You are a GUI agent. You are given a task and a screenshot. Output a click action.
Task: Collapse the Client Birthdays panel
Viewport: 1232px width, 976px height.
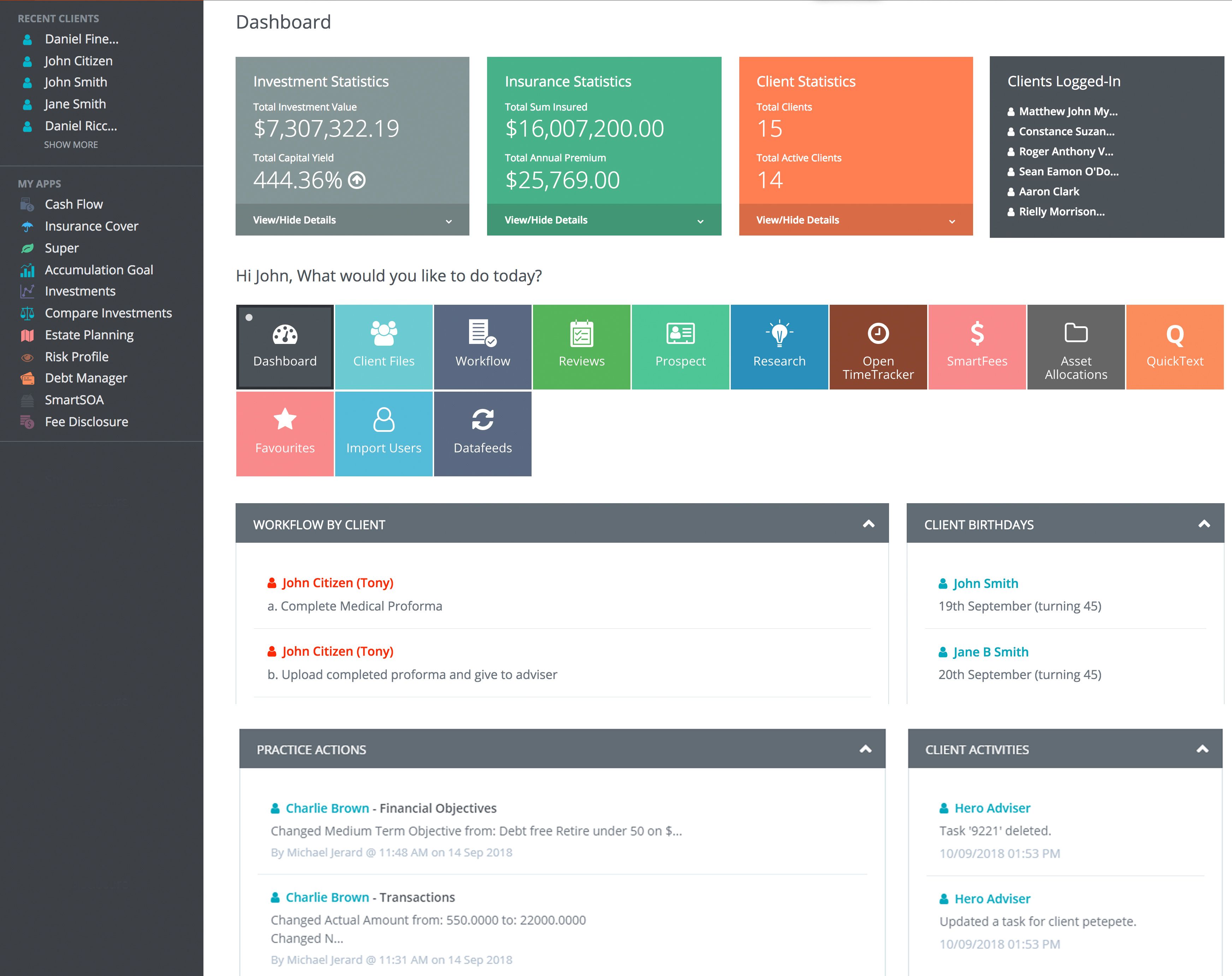1203,524
